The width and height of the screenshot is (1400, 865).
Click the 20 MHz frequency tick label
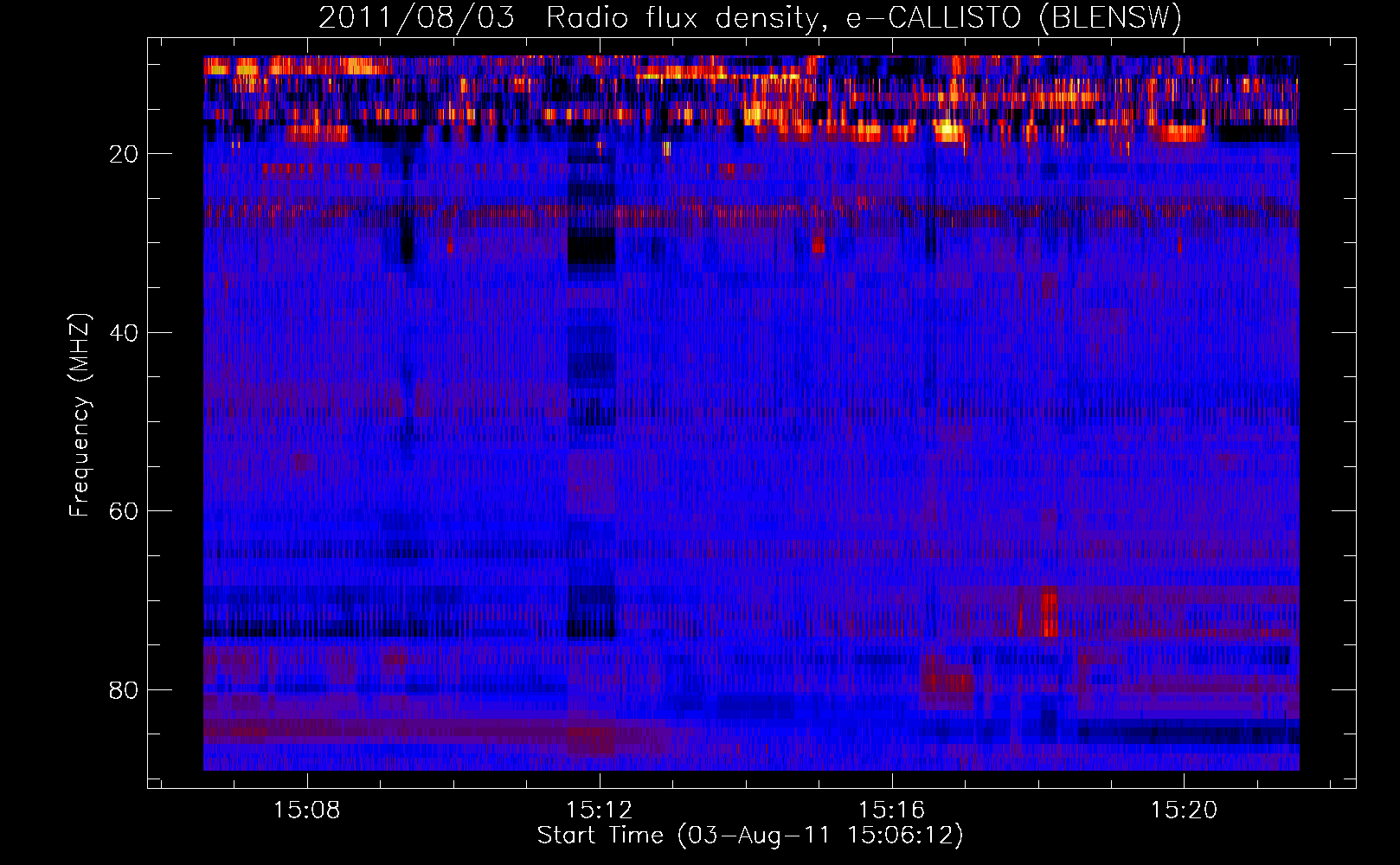point(124,154)
